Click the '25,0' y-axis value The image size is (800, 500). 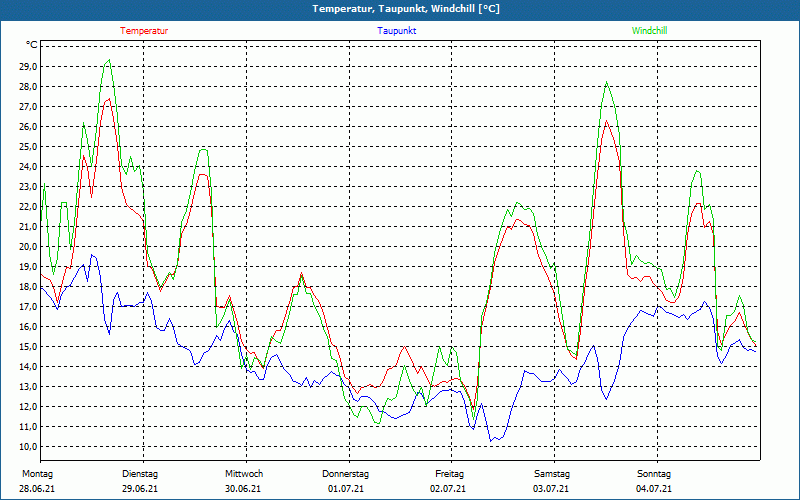[x=29, y=146]
